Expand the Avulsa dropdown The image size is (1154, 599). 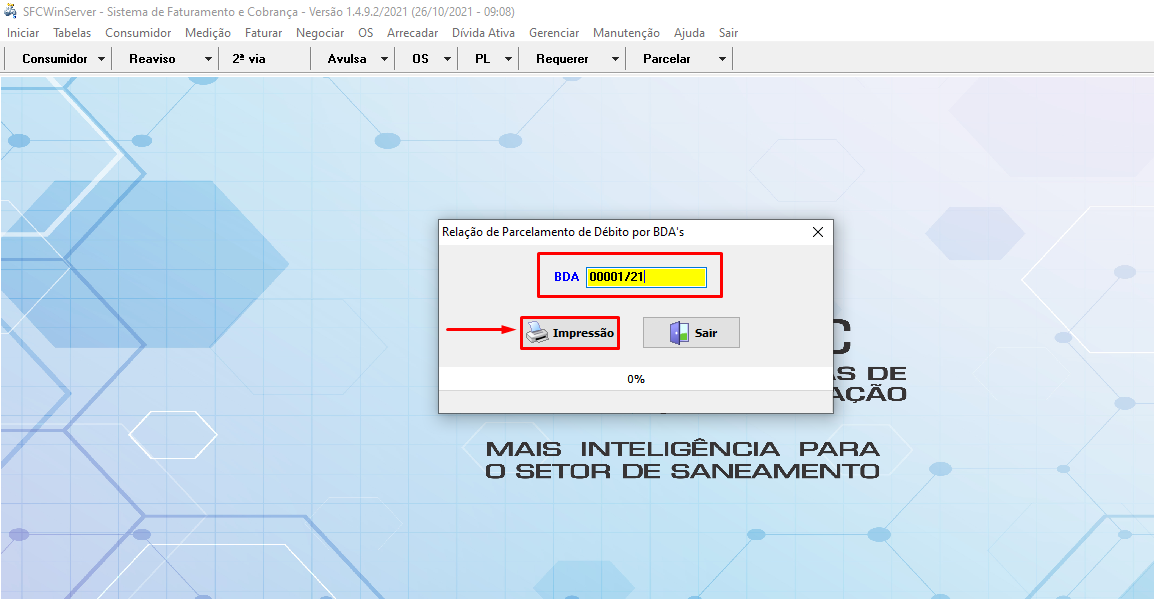tap(385, 58)
